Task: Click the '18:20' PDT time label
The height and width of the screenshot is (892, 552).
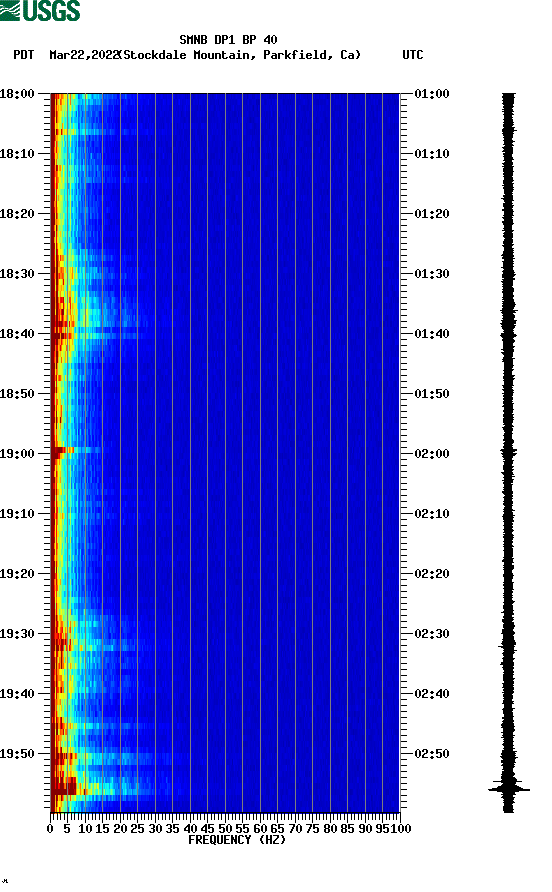Action: click(x=17, y=214)
